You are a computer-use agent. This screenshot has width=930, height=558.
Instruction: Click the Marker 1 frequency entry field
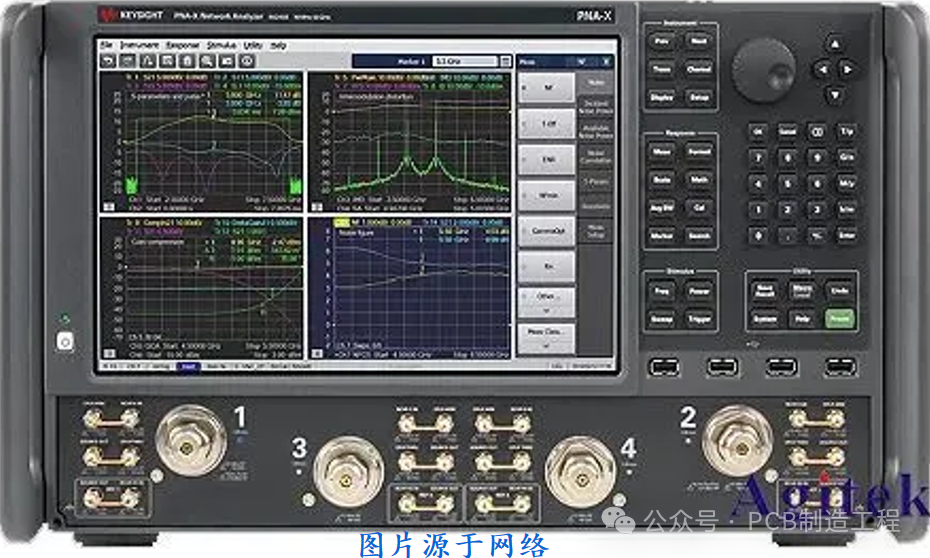pos(464,61)
